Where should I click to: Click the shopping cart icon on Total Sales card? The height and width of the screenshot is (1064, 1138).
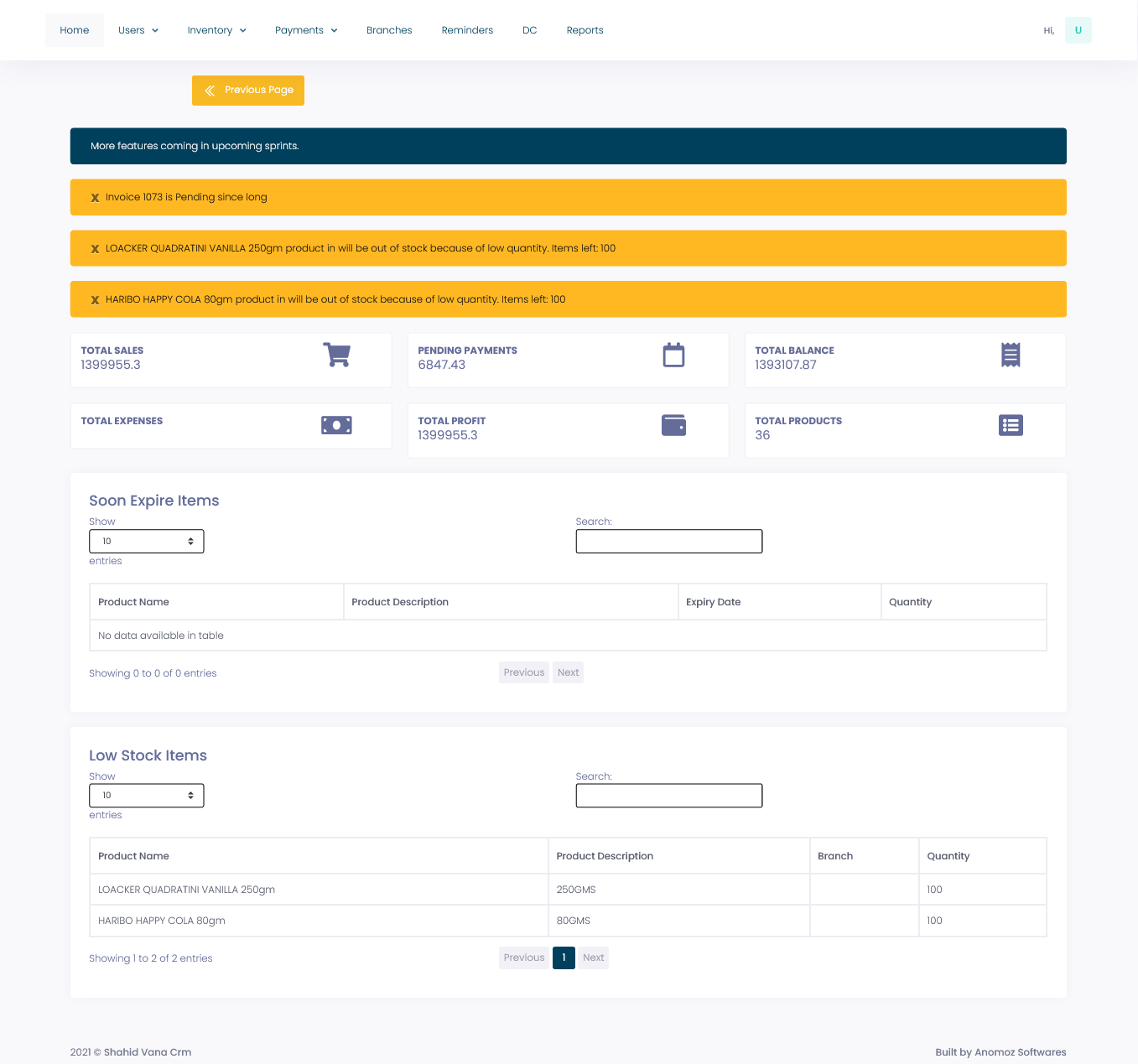(336, 355)
